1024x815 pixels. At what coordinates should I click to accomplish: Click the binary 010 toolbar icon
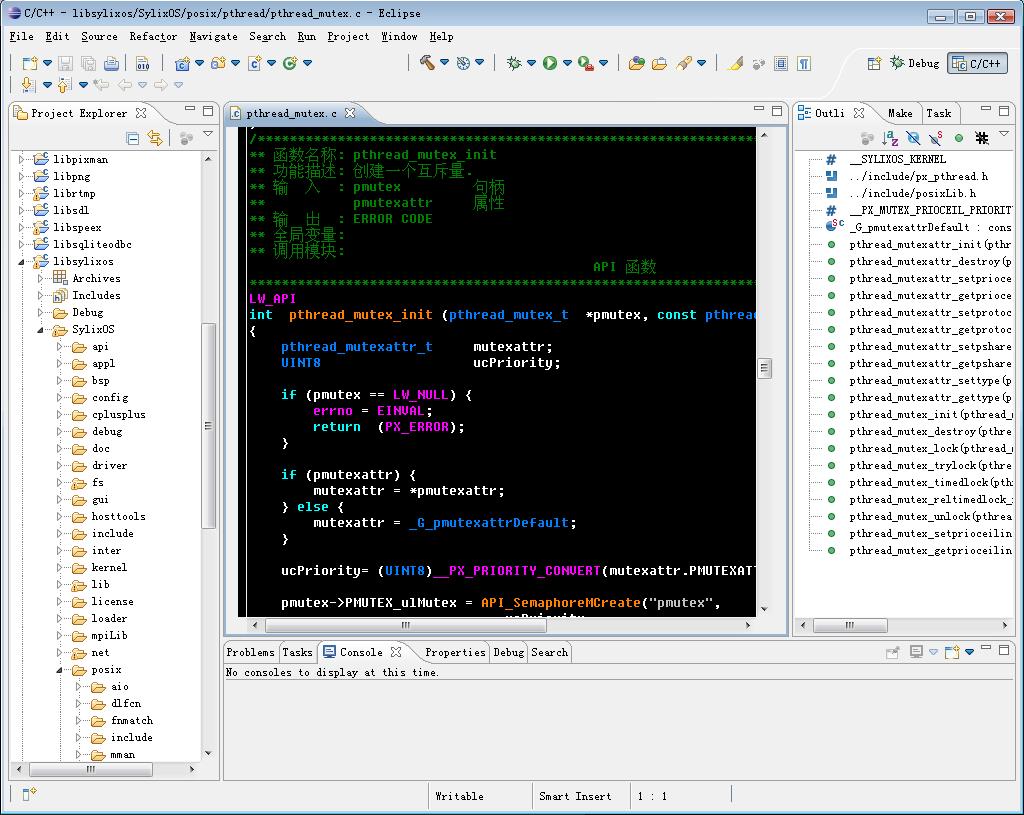142,63
